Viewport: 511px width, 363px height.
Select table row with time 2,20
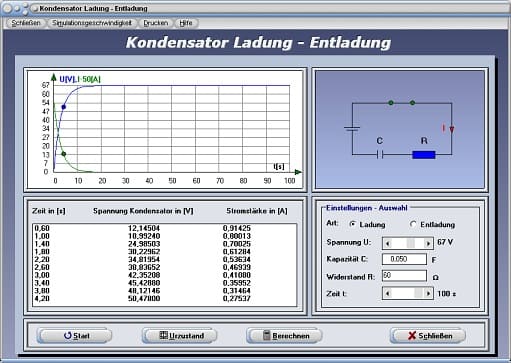tap(164, 260)
